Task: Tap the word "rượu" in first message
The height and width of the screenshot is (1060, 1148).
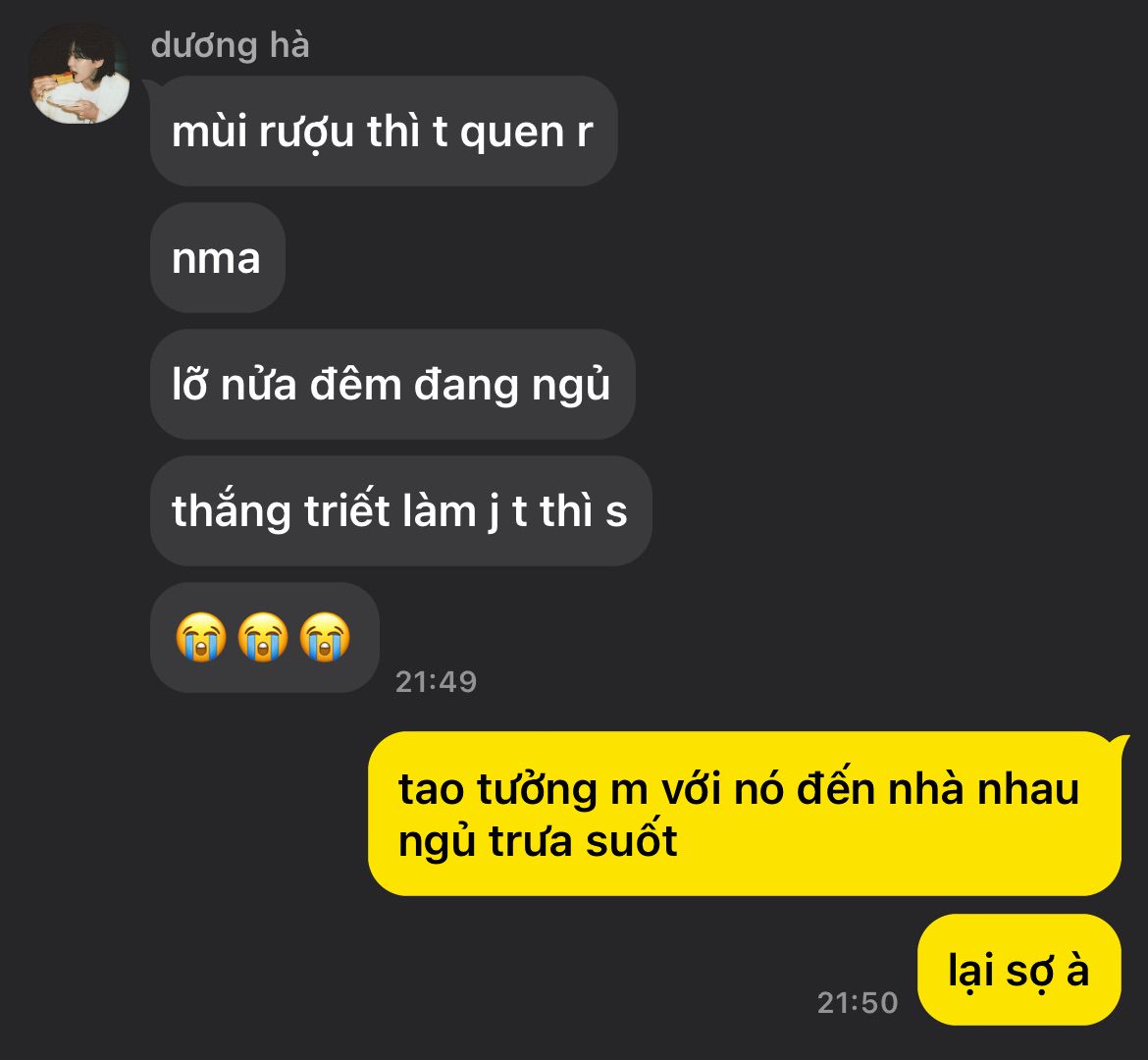Action: 307,133
